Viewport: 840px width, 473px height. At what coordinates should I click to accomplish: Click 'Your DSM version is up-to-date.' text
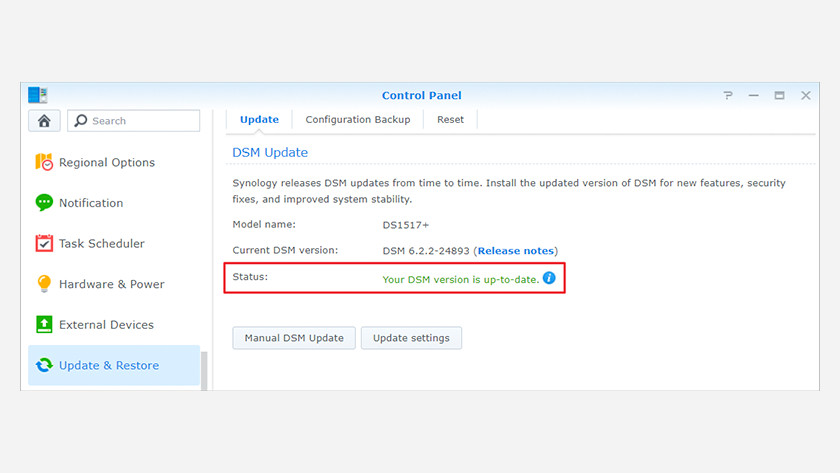pyautogui.click(x=461, y=280)
